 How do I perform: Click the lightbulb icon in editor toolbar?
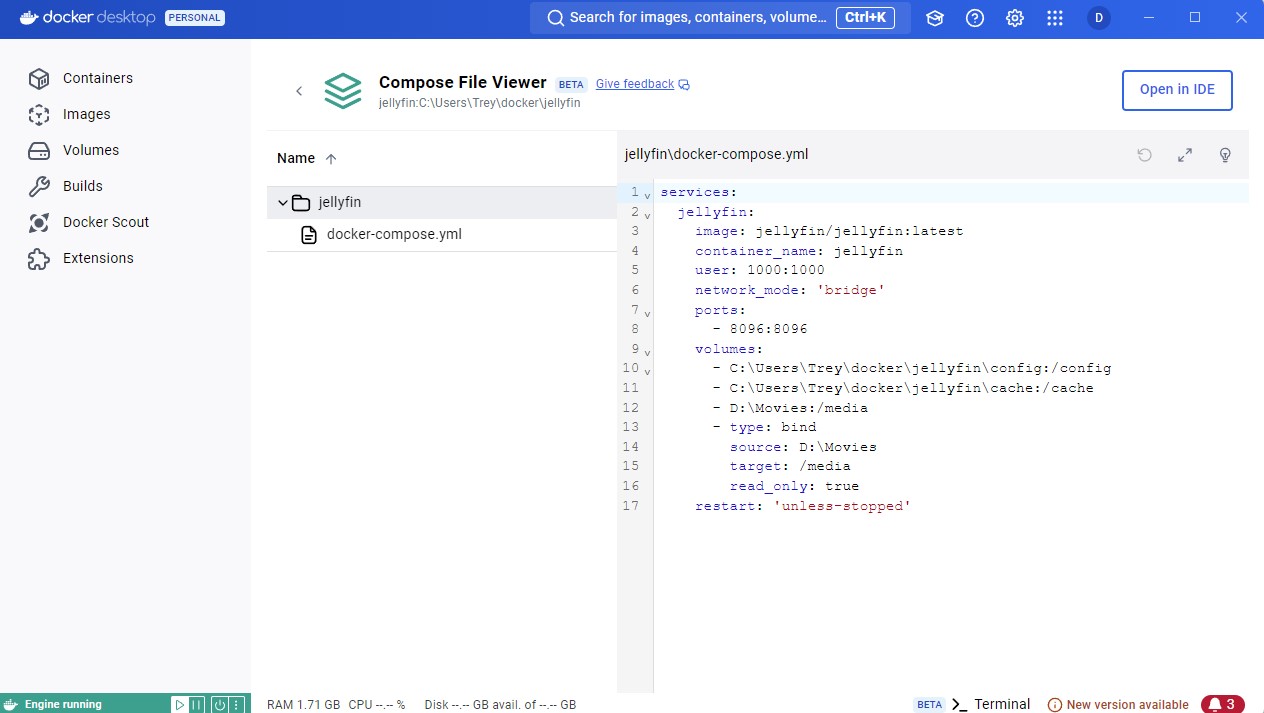(1224, 155)
